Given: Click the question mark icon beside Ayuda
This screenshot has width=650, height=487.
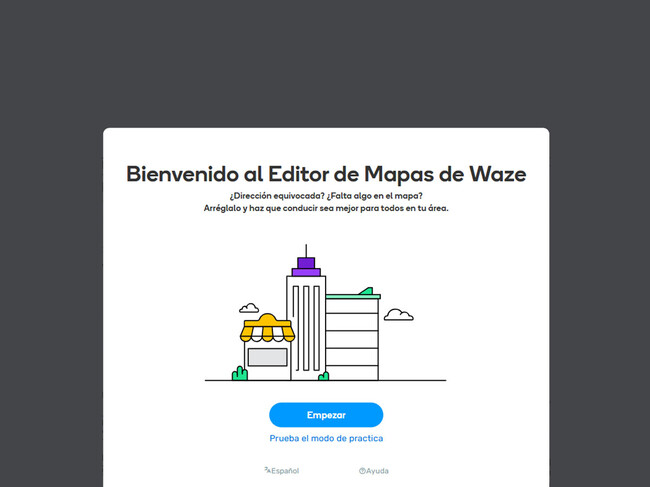Looking at the screenshot, I should (x=362, y=471).
